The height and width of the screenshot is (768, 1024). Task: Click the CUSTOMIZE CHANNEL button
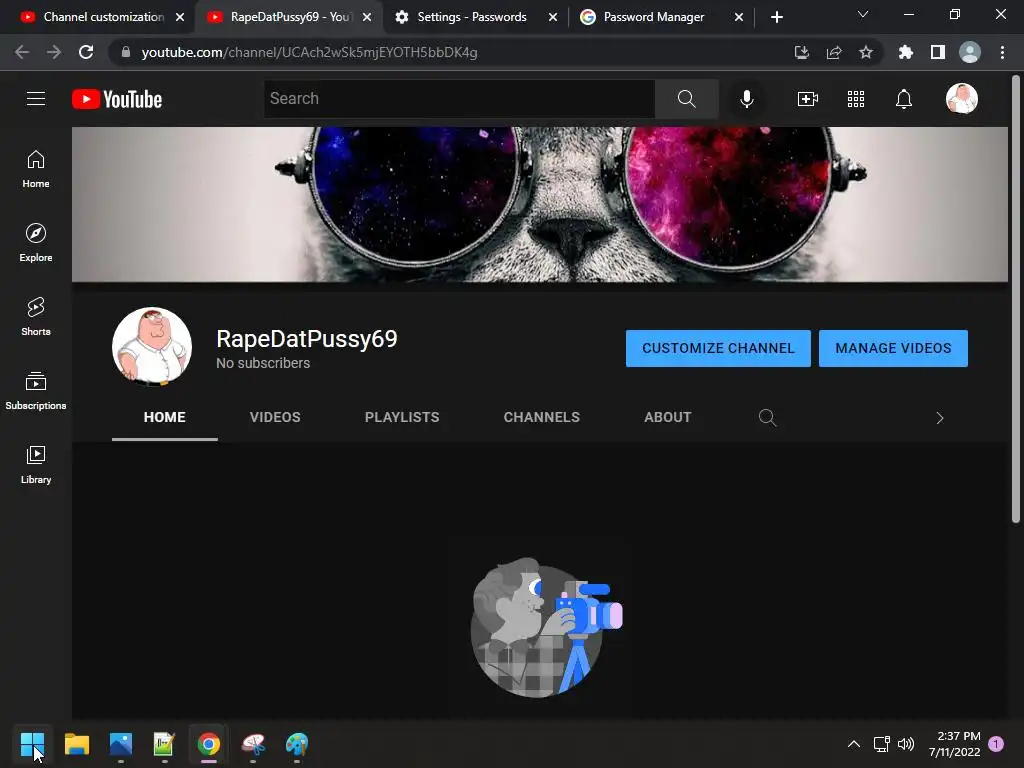point(718,348)
